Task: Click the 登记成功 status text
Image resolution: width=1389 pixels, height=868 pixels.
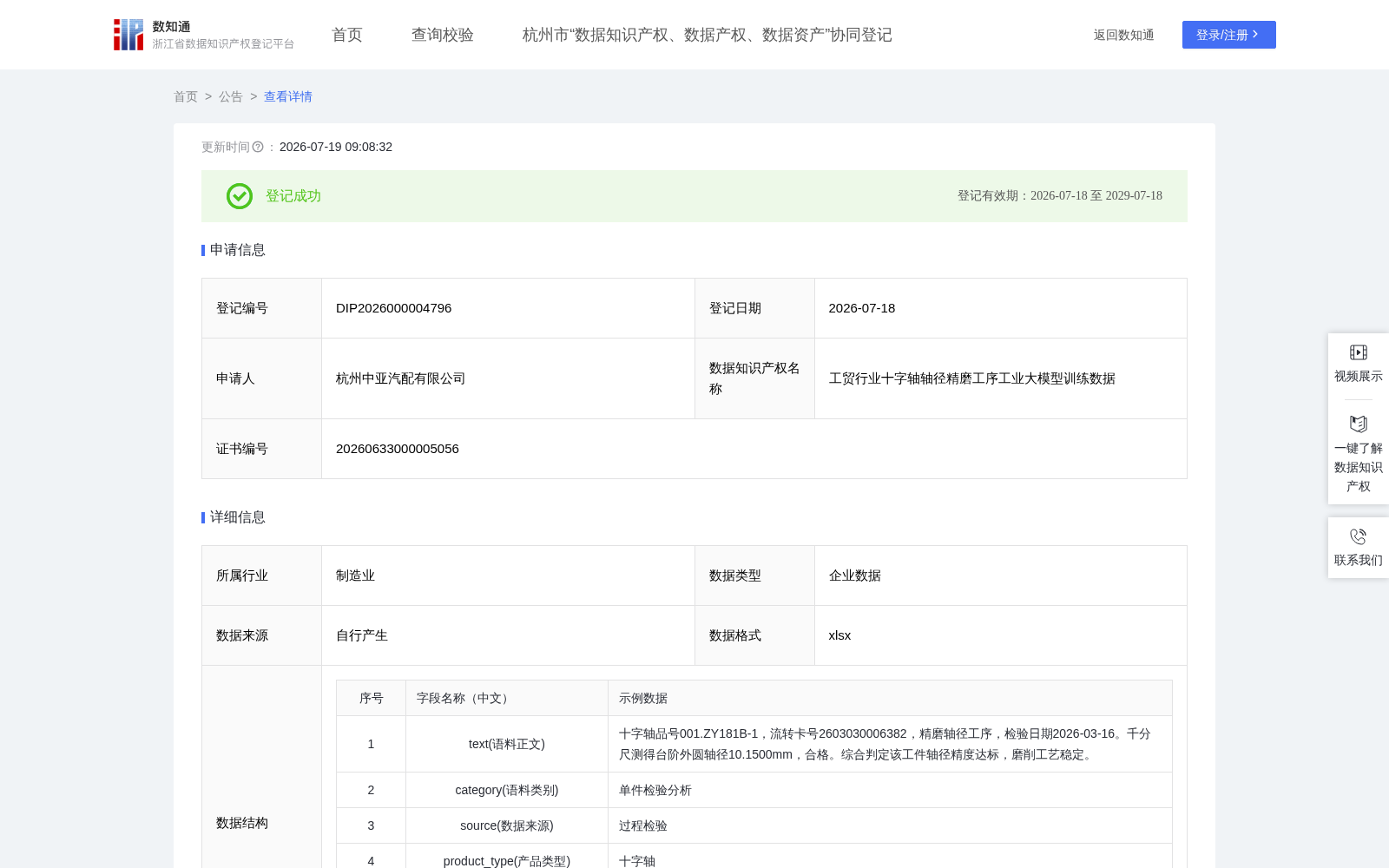Action: pyautogui.click(x=293, y=196)
